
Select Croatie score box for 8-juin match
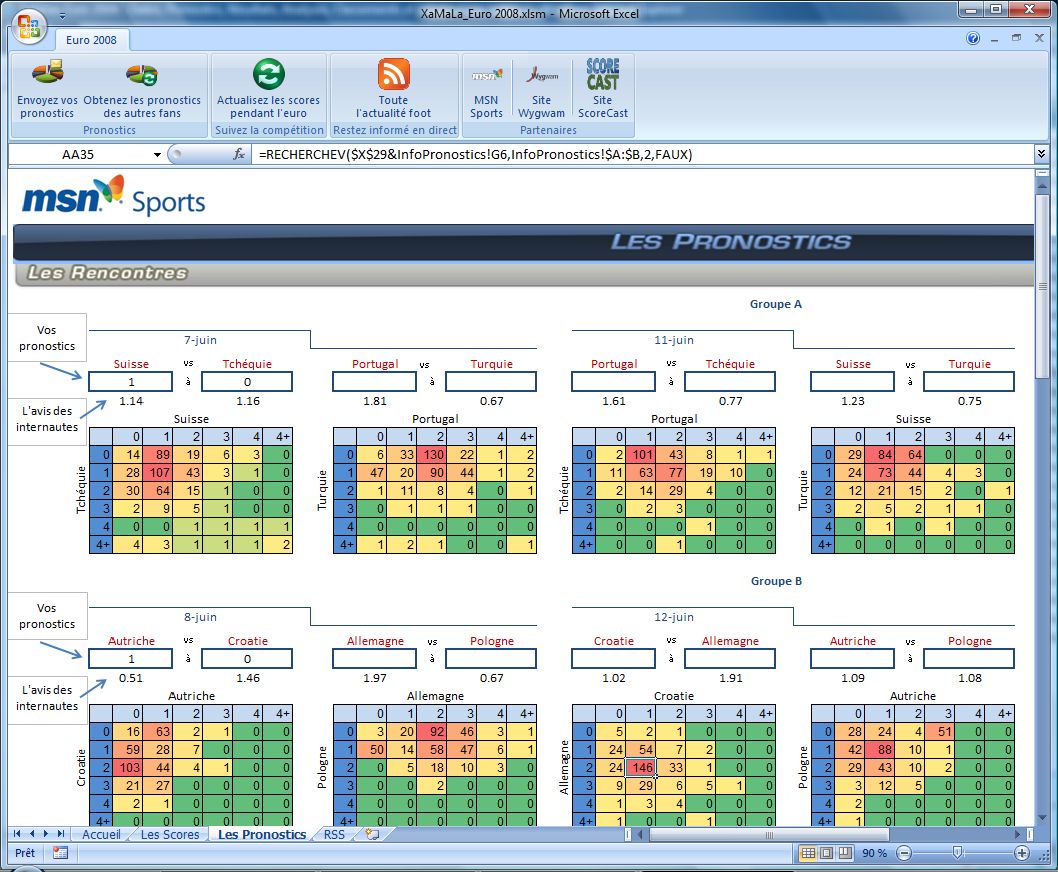coord(247,659)
